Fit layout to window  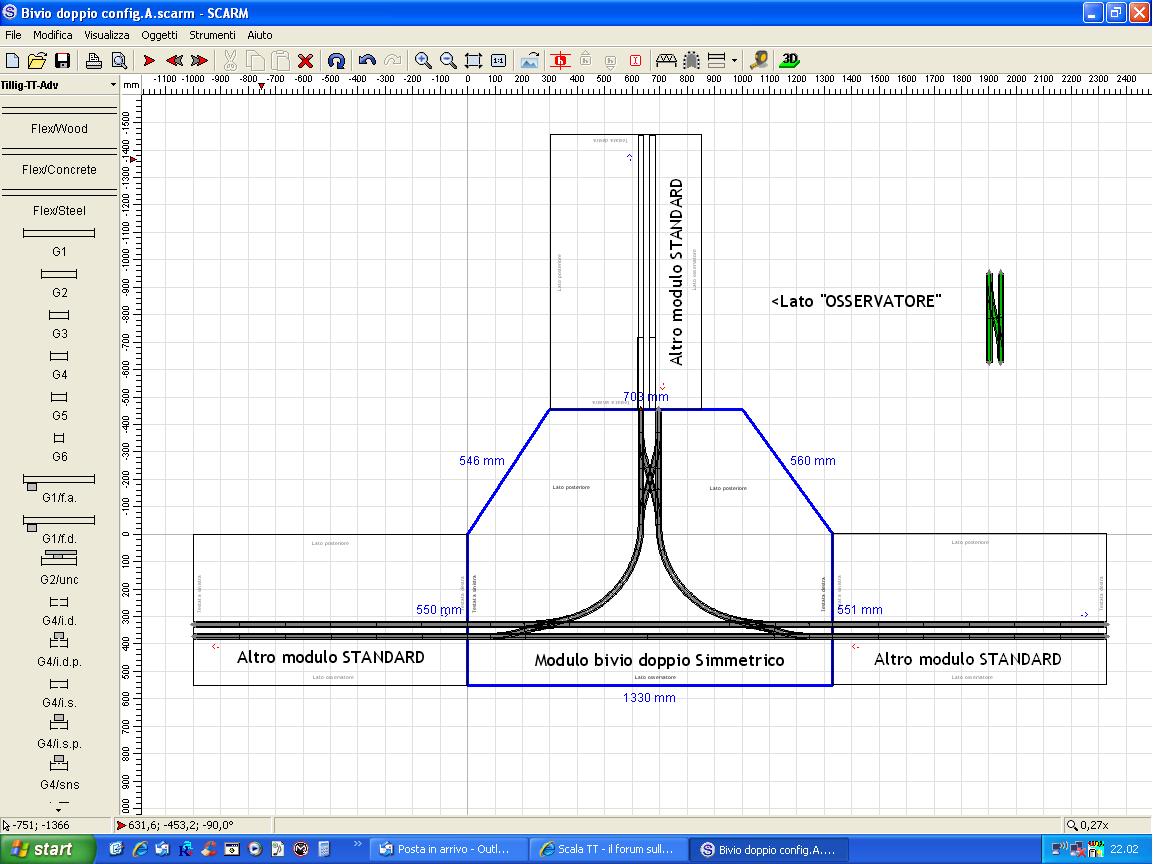473,60
